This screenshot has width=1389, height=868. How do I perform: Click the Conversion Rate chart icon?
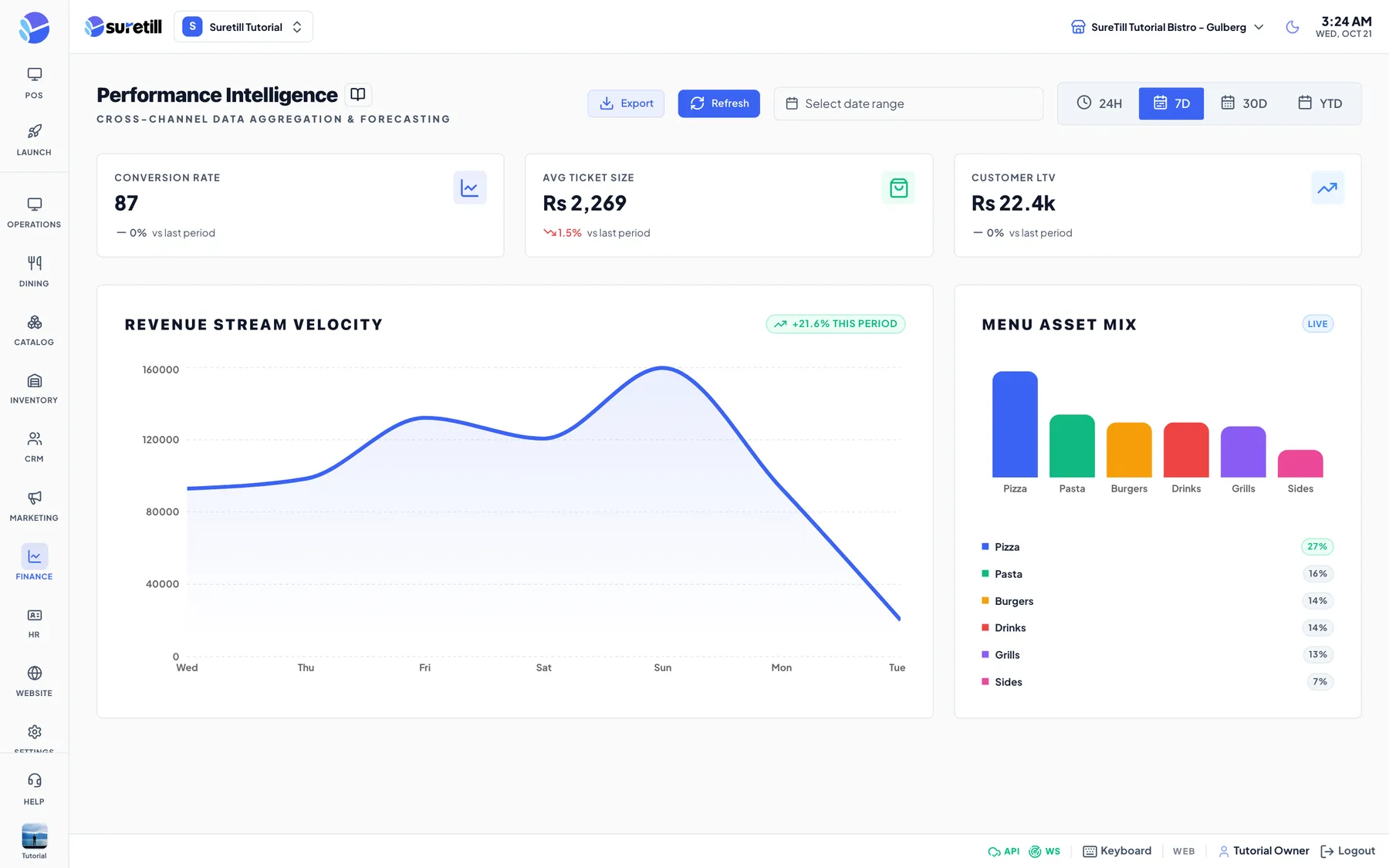tap(469, 187)
